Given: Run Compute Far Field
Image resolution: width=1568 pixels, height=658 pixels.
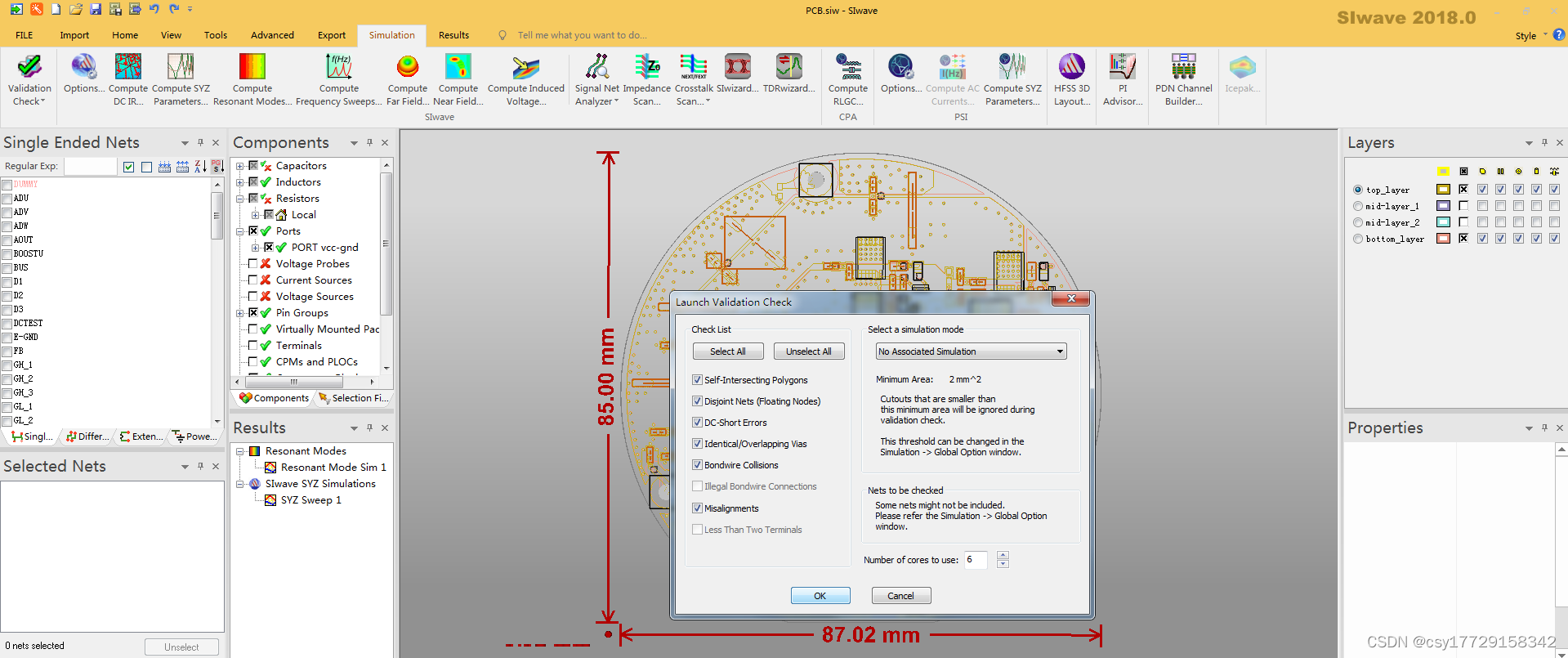Looking at the screenshot, I should coord(408,80).
